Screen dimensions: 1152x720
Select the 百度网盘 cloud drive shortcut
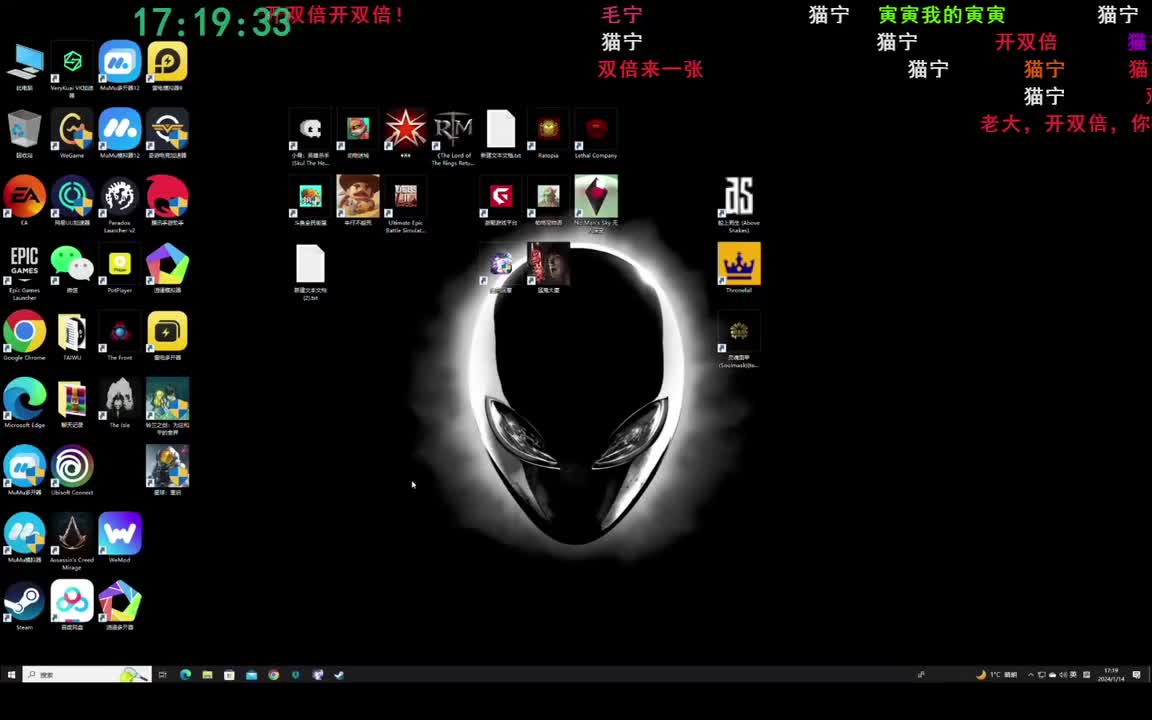click(x=72, y=604)
